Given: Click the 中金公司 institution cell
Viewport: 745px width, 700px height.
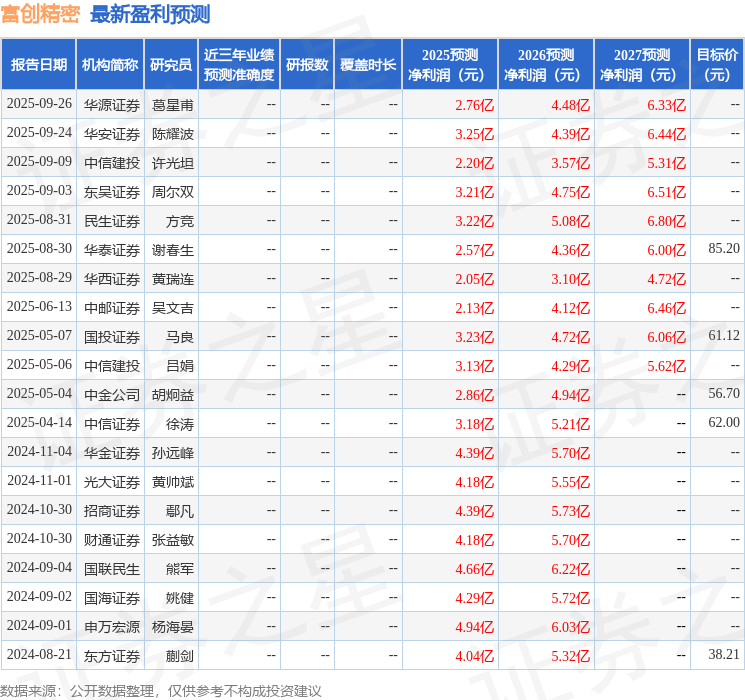Looking at the screenshot, I should click(x=112, y=394).
